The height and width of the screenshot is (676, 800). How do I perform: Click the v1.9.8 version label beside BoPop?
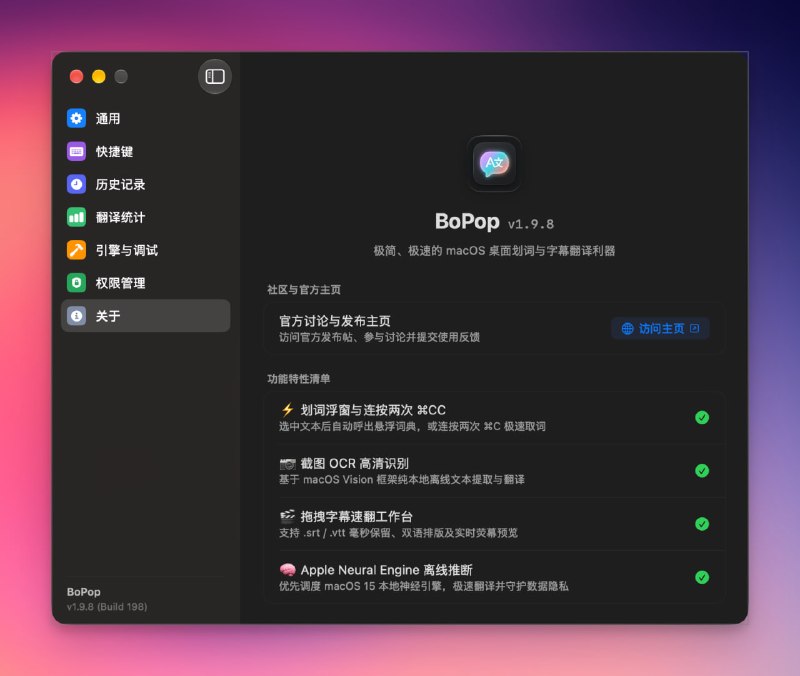pos(531,224)
